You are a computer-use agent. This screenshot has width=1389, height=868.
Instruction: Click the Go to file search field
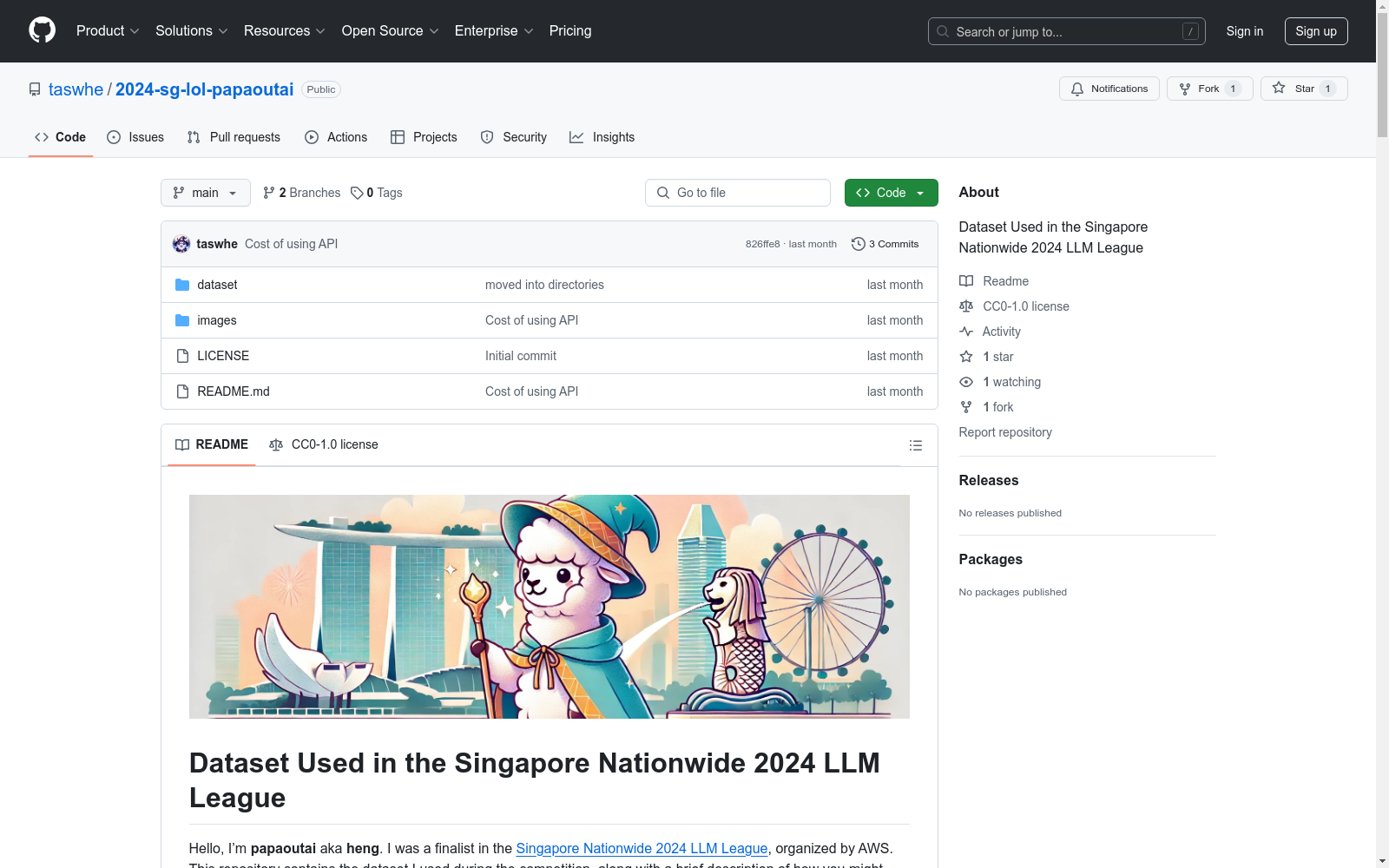pyautogui.click(x=738, y=193)
